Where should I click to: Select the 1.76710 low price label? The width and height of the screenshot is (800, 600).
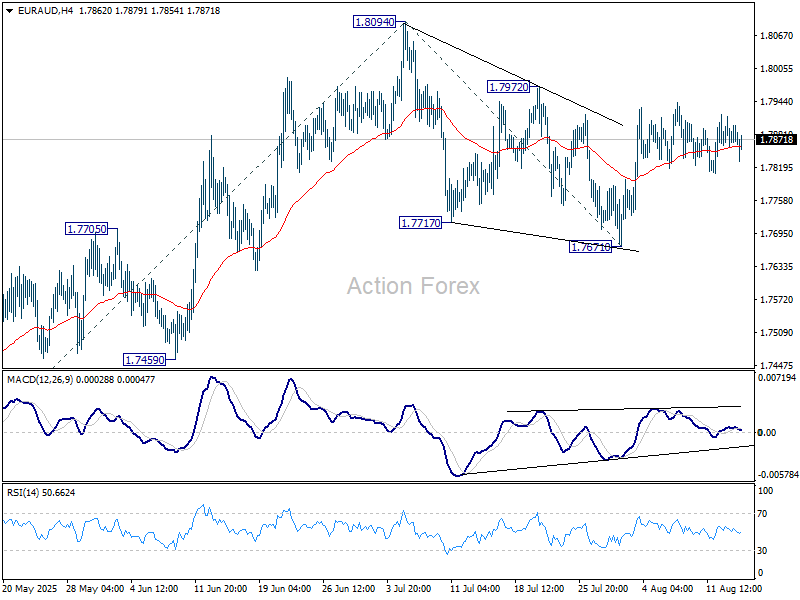click(590, 247)
